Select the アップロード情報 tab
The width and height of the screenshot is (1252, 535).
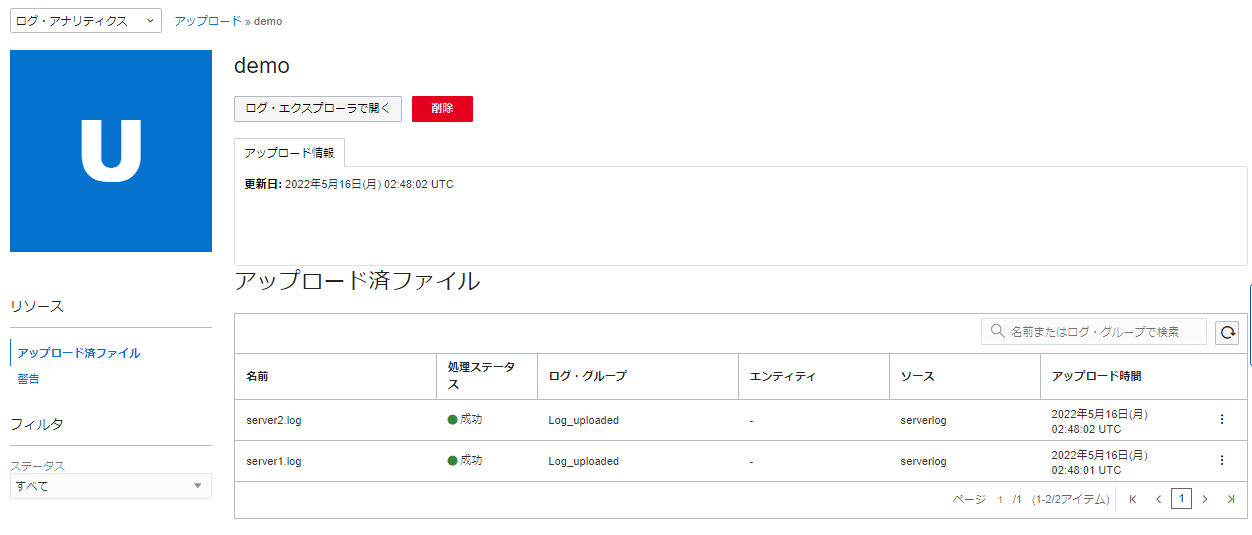(289, 153)
